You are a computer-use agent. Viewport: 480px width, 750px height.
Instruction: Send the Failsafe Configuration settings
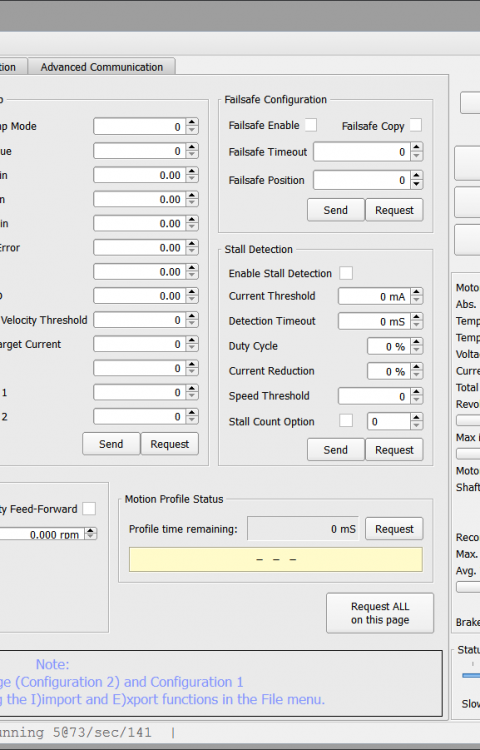[336, 210]
